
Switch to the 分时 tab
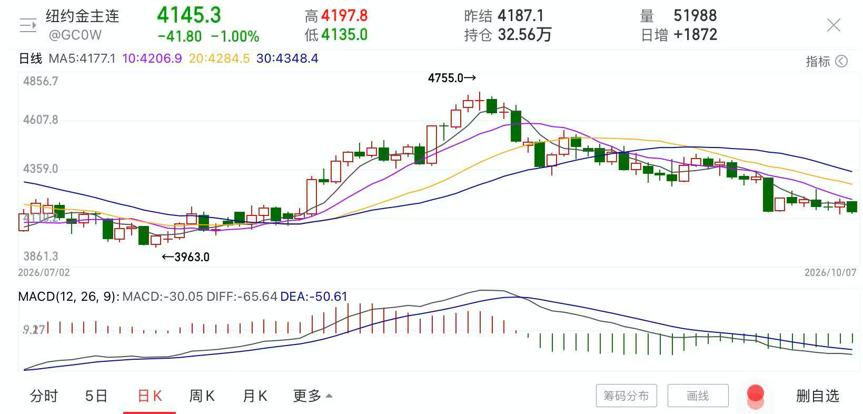(x=44, y=395)
